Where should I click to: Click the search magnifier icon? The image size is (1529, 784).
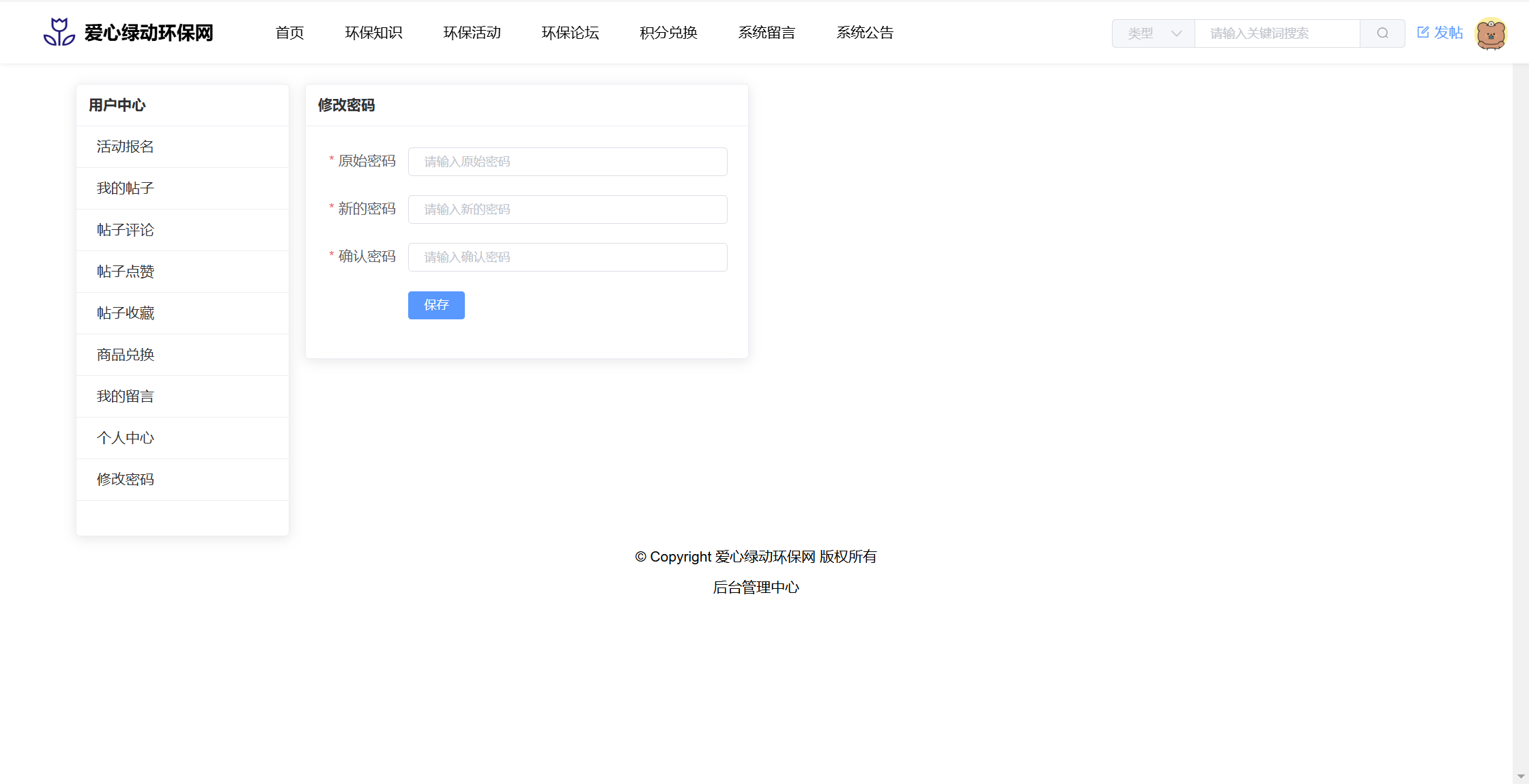point(1382,33)
